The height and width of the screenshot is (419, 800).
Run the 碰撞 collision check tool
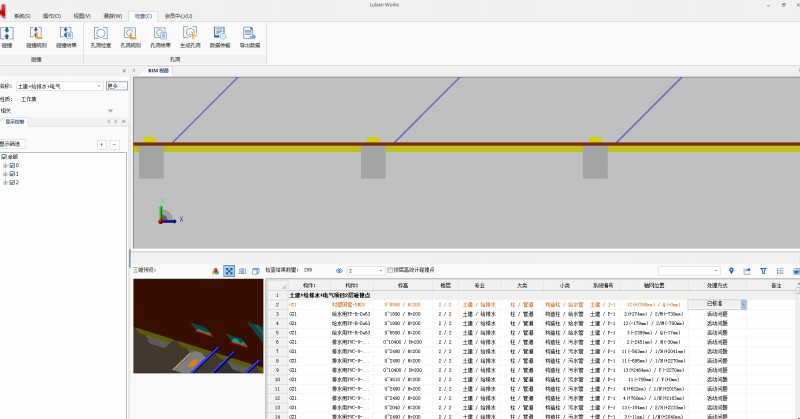point(7,37)
